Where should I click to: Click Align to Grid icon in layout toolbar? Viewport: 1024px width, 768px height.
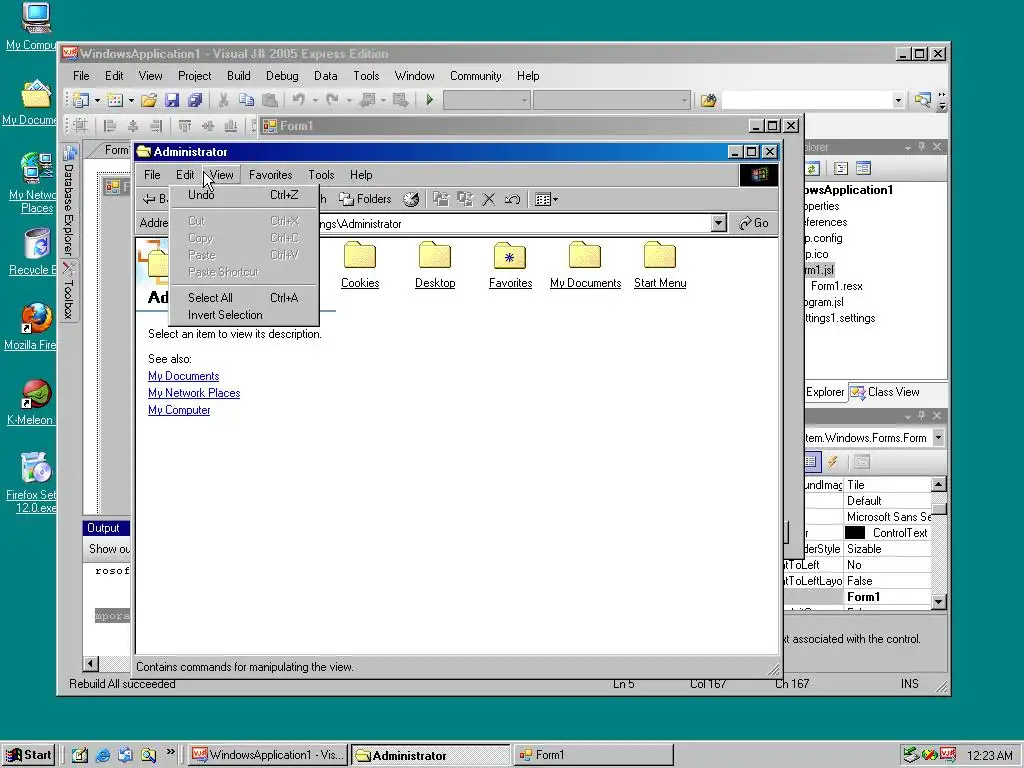[80, 125]
